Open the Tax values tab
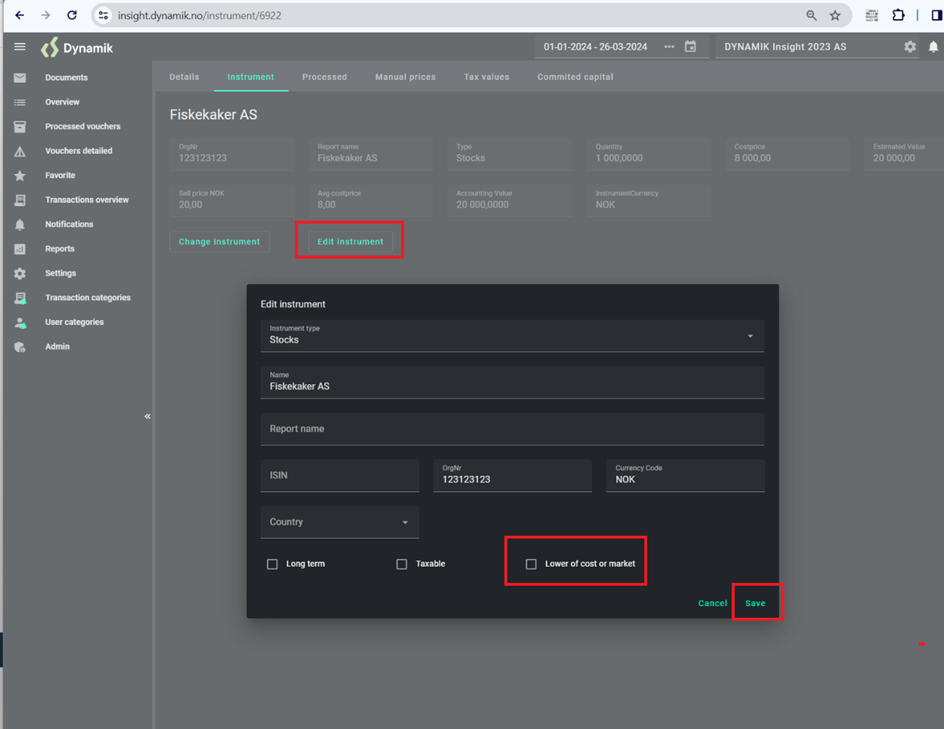 486,77
